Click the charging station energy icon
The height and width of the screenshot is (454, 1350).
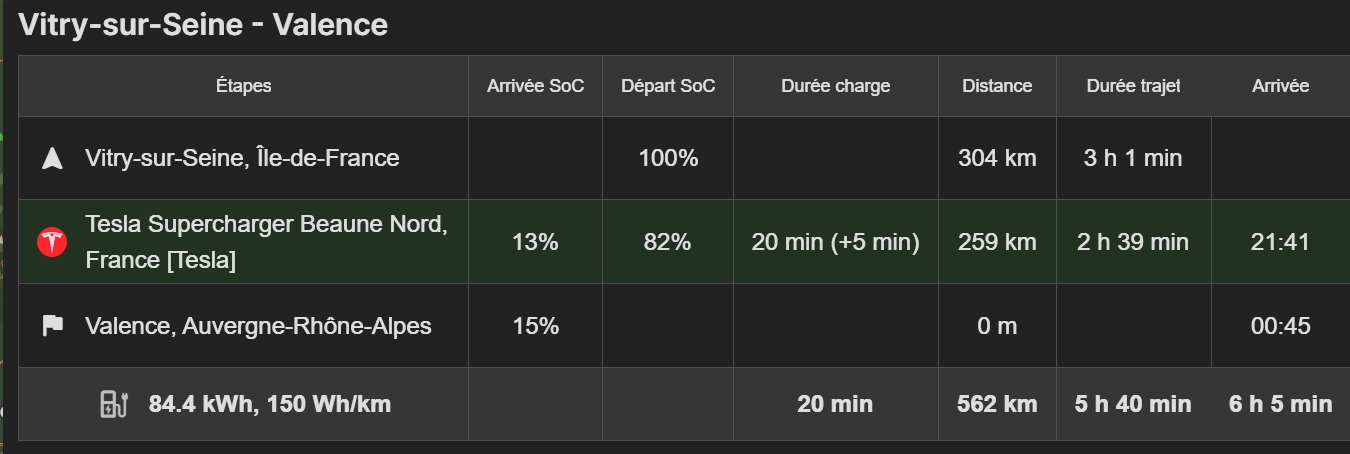(115, 404)
